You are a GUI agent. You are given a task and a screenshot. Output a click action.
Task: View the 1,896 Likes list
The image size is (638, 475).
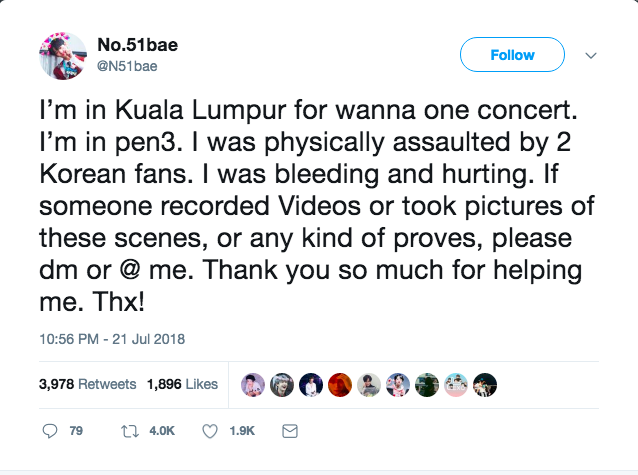point(181,384)
